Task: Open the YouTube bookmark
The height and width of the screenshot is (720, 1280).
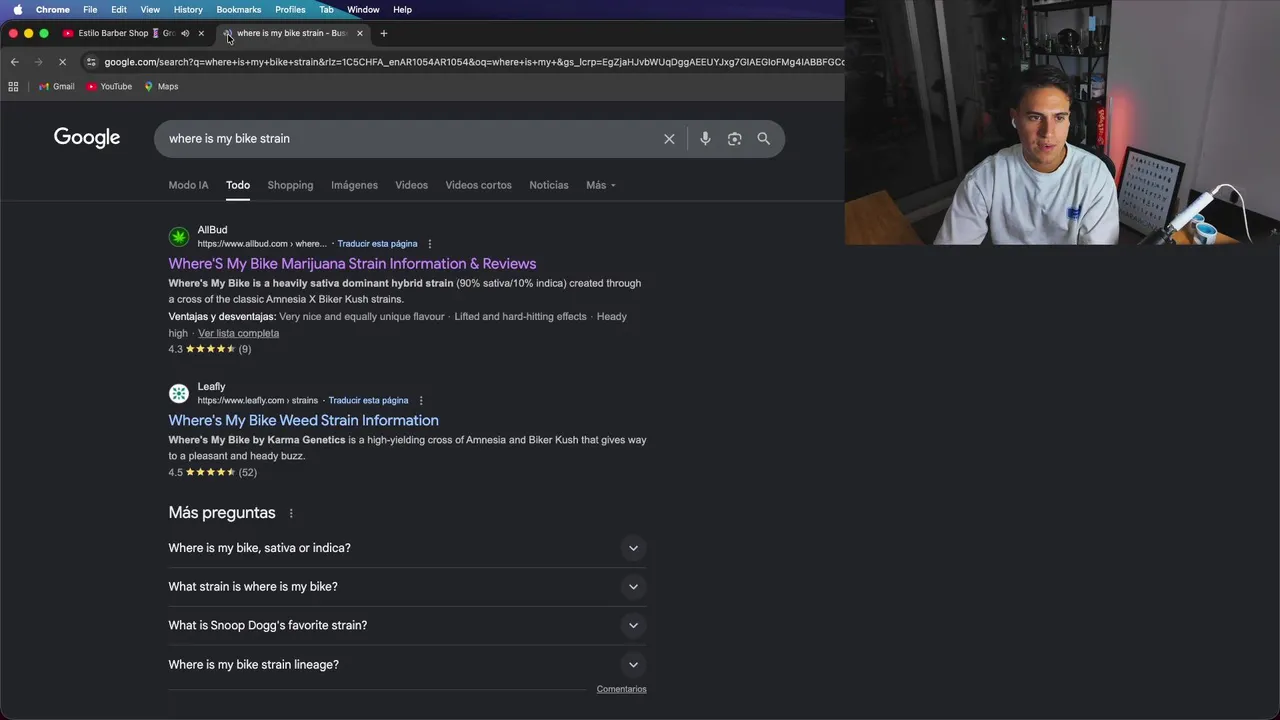Action: pos(109,86)
